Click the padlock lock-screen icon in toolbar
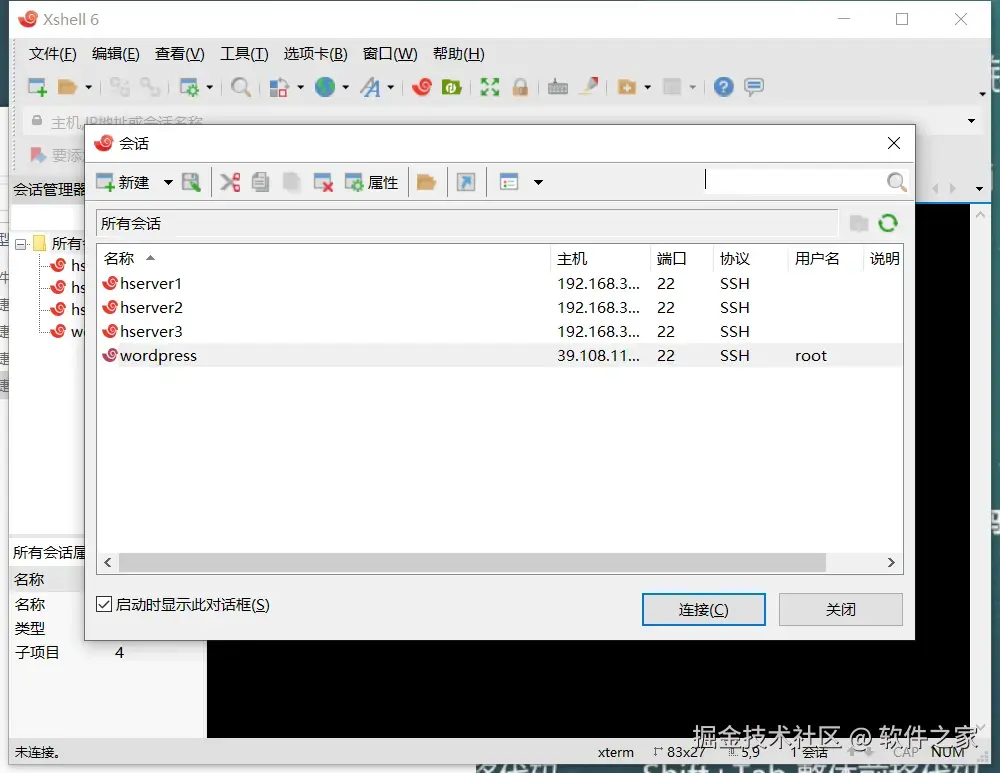The width and height of the screenshot is (1000, 773). coord(520,87)
